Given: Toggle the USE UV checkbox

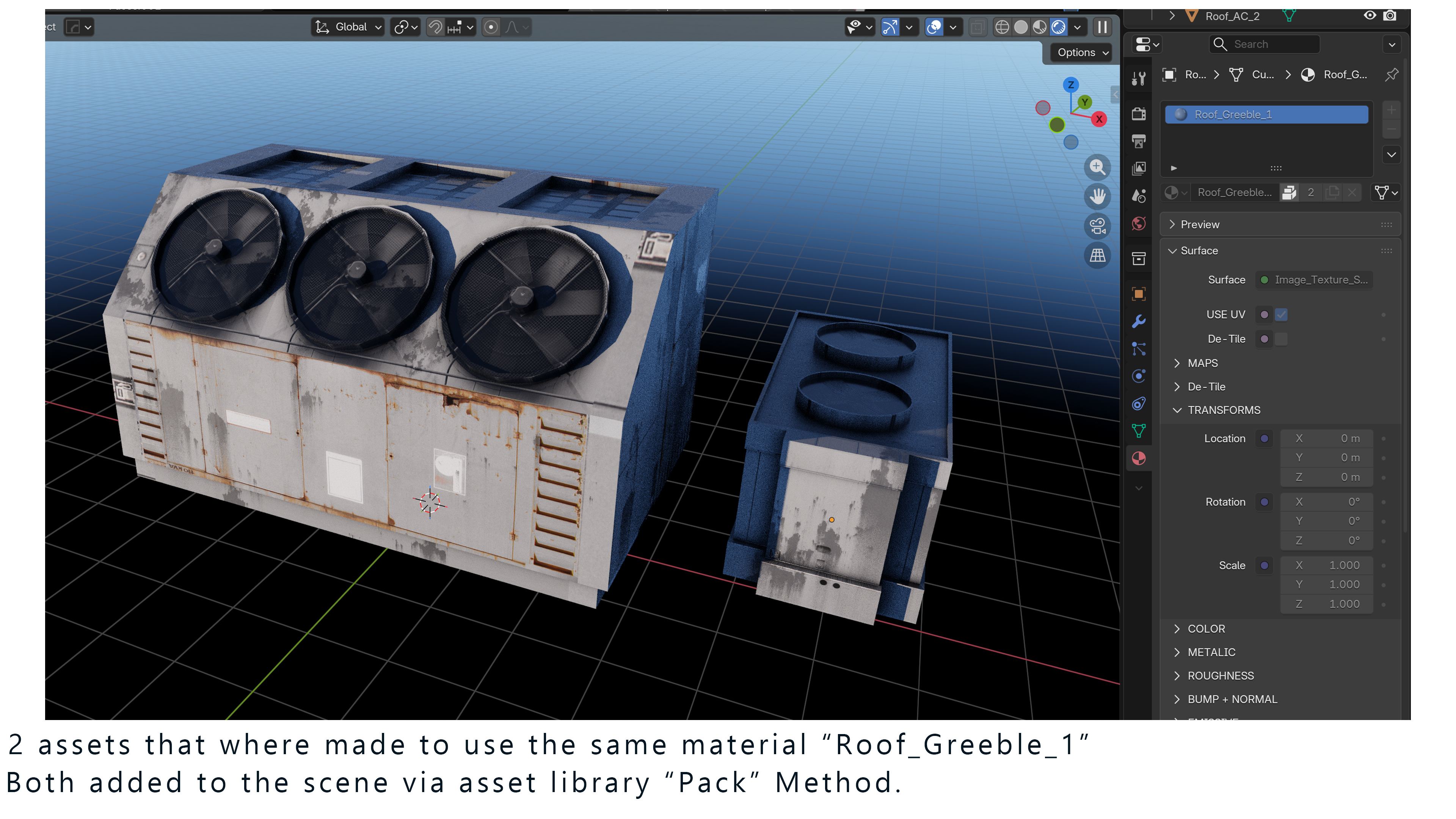Looking at the screenshot, I should coord(1281,314).
